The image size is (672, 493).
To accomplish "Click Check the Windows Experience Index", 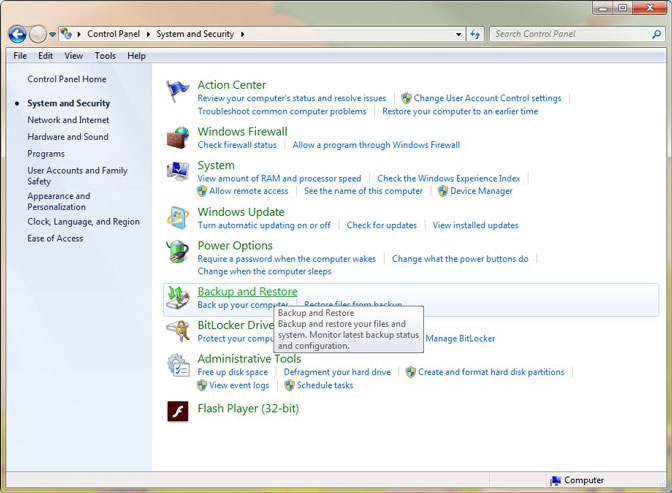I will (449, 178).
